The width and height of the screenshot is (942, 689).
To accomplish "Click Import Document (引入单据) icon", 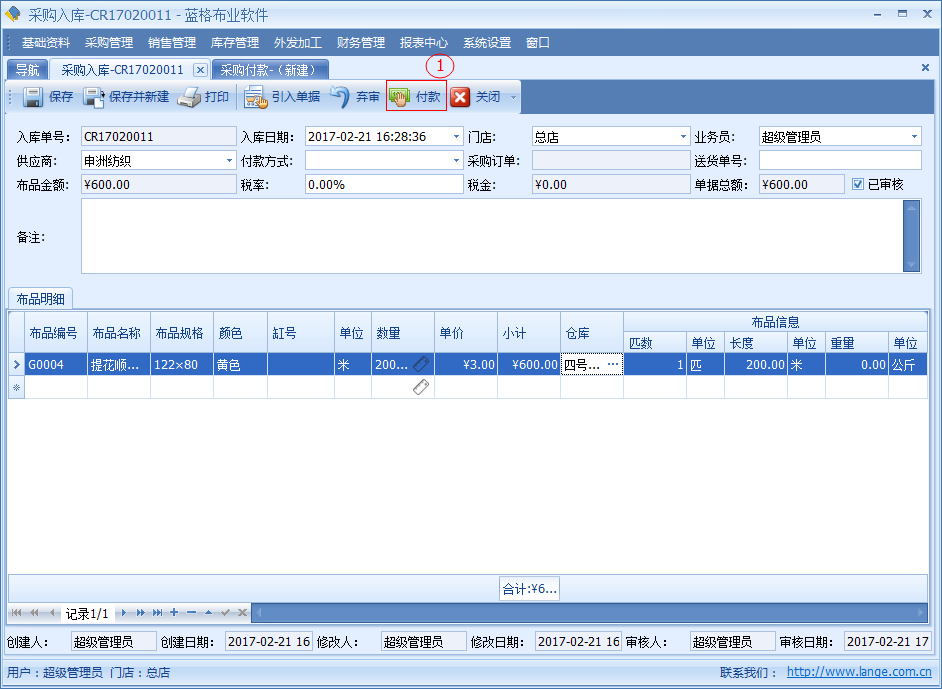I will point(255,98).
